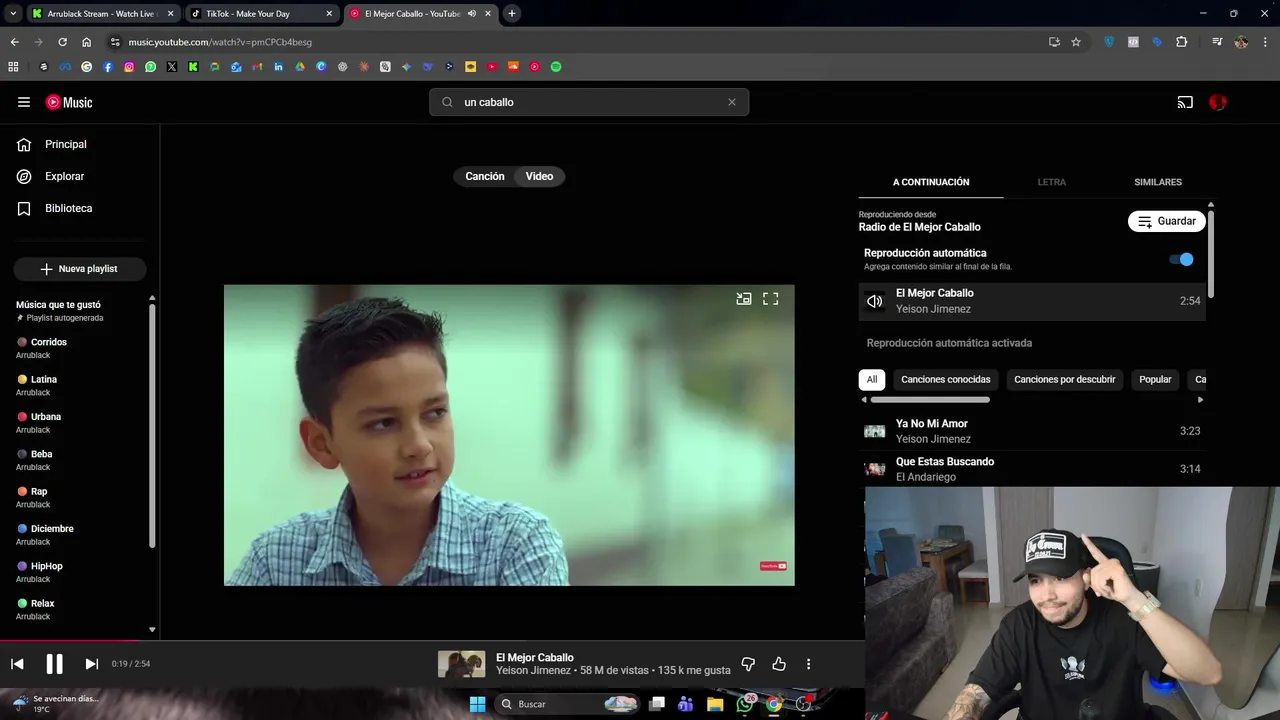Image resolution: width=1280 pixels, height=720 pixels.
Task: Open the account avatar menu
Action: pyautogui.click(x=1218, y=102)
